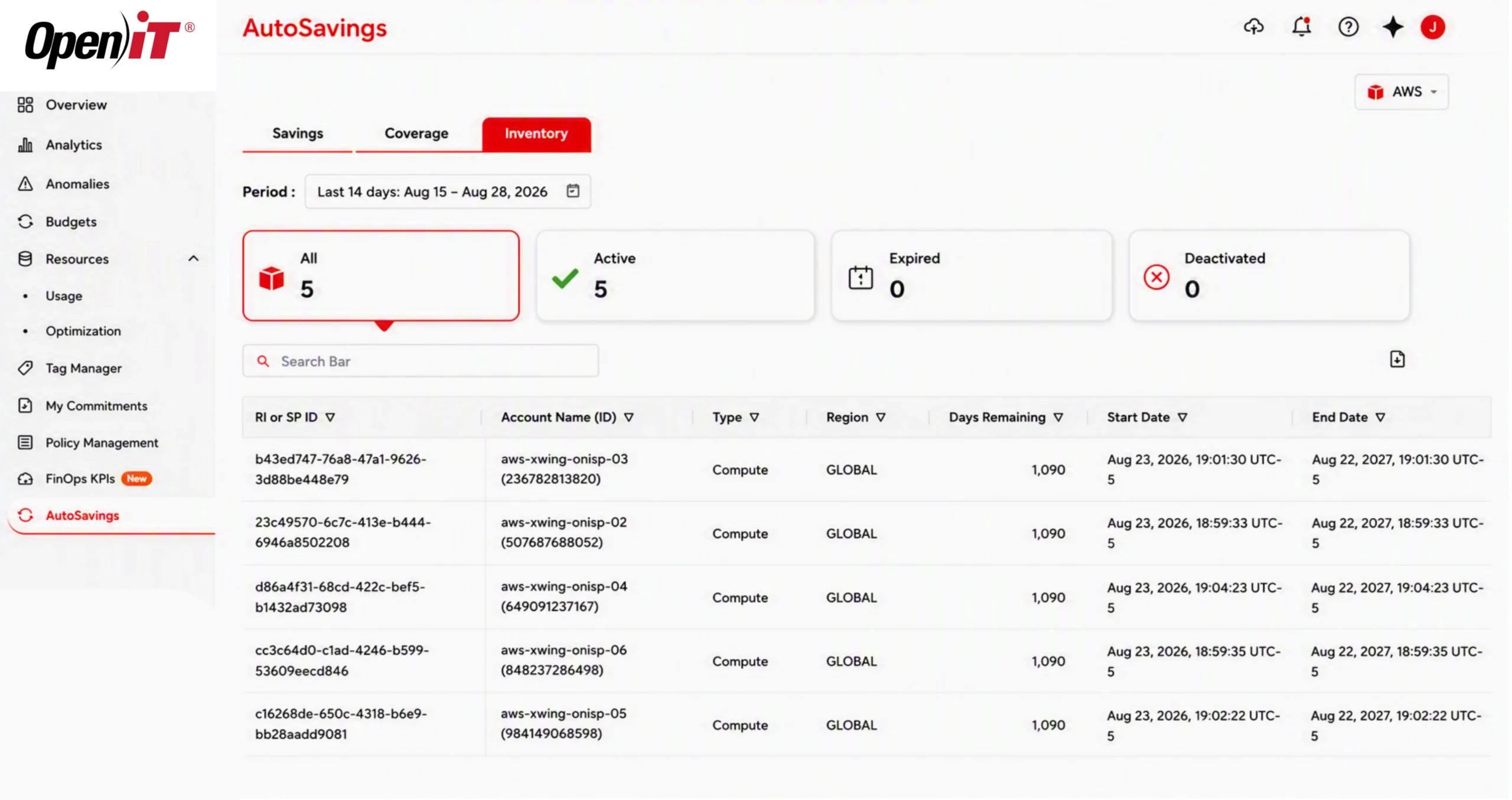Image resolution: width=1512 pixels, height=800 pixels.
Task: Go to Overview in the sidebar
Action: pyautogui.click(x=76, y=105)
